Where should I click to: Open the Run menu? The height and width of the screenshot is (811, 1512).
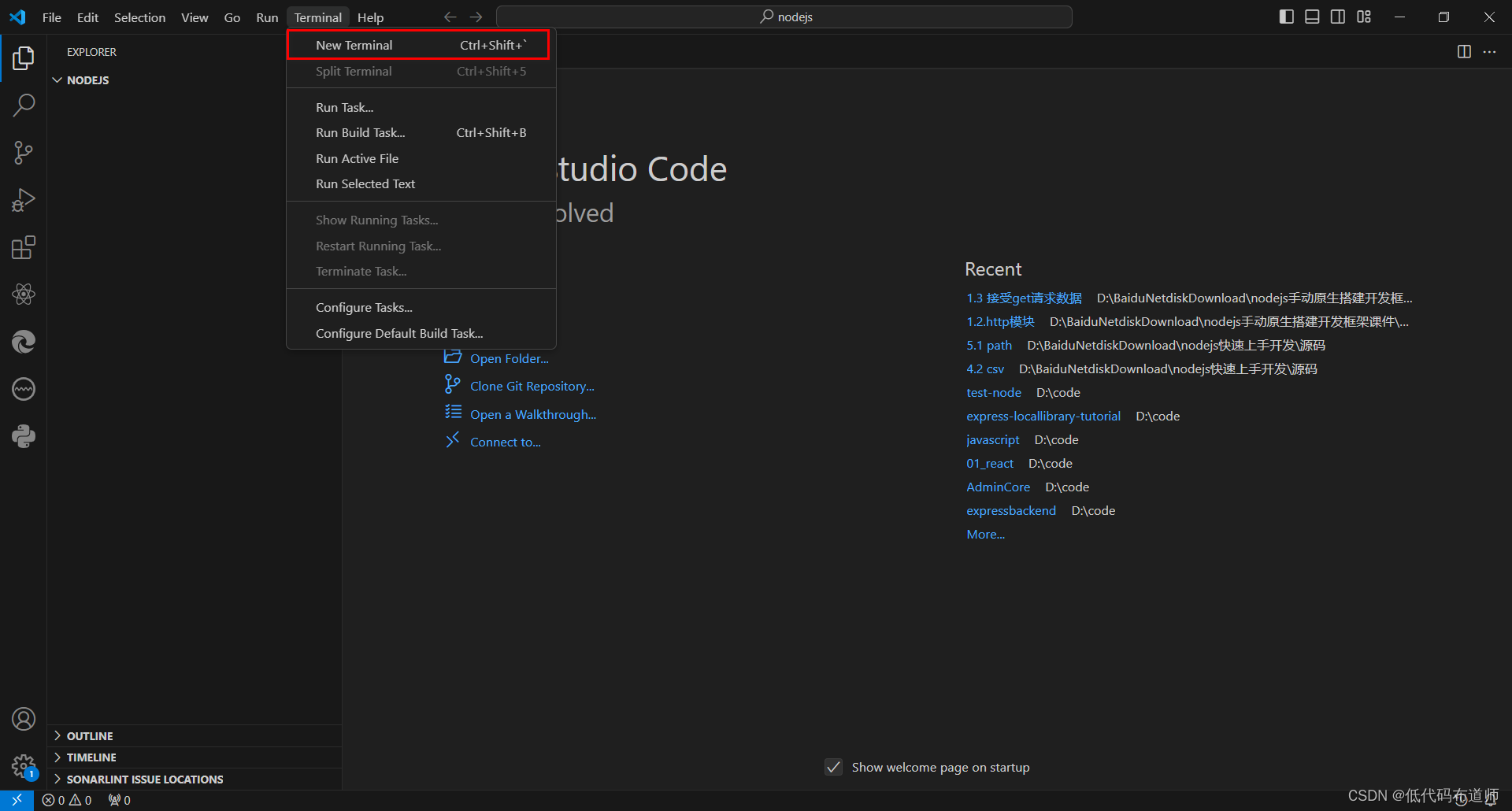267,17
